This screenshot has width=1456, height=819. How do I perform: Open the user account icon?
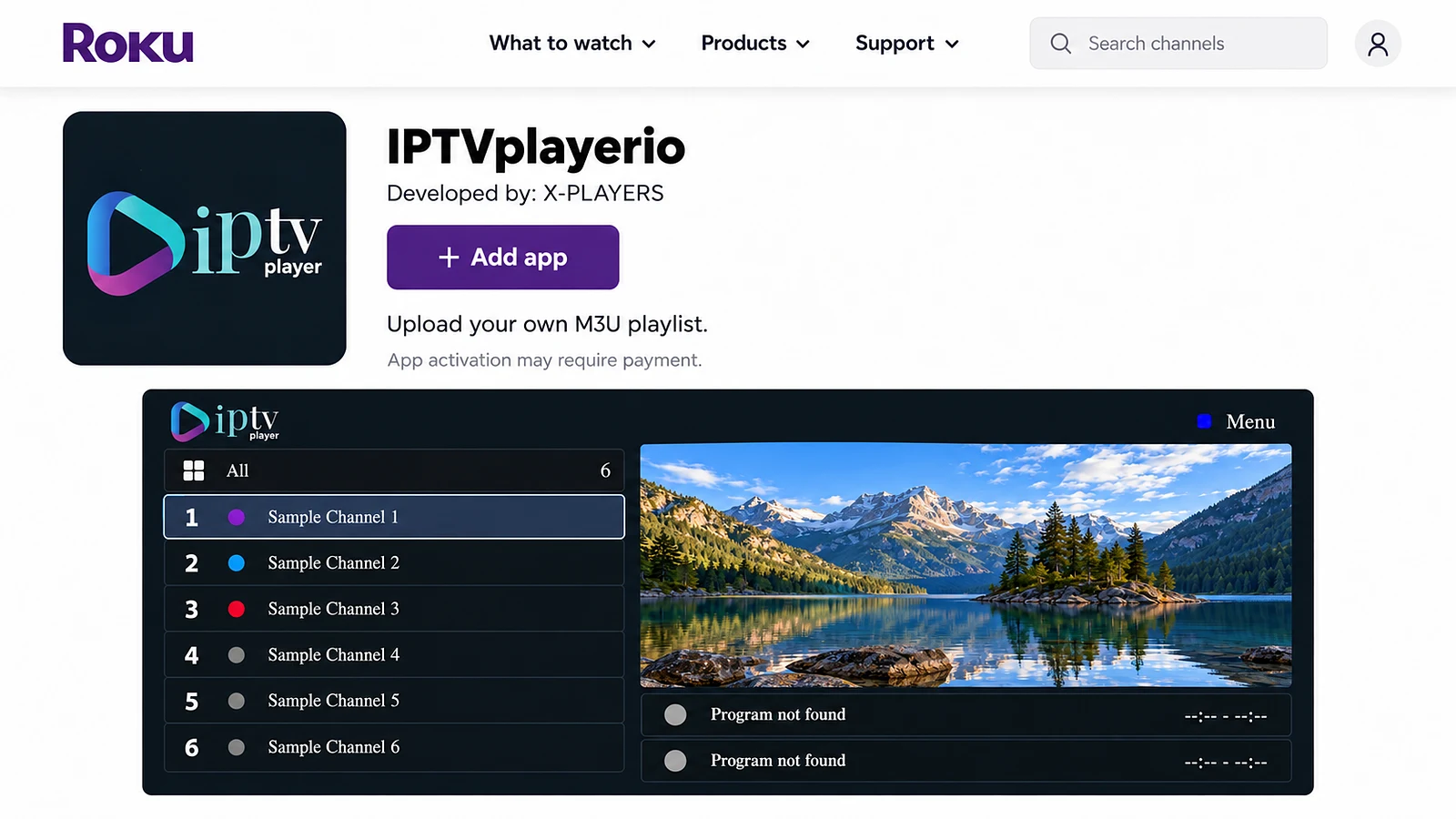point(1378,44)
